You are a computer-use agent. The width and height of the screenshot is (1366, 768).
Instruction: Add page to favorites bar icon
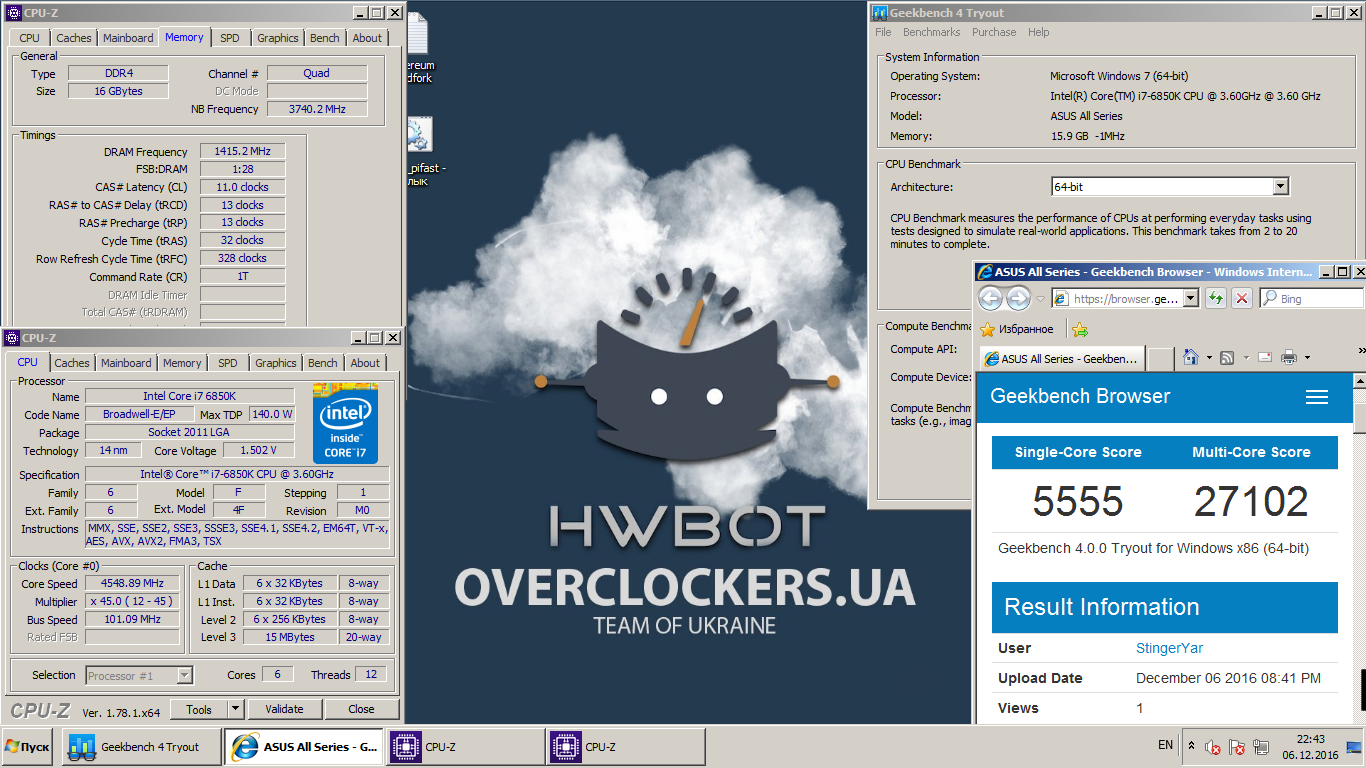point(1079,329)
